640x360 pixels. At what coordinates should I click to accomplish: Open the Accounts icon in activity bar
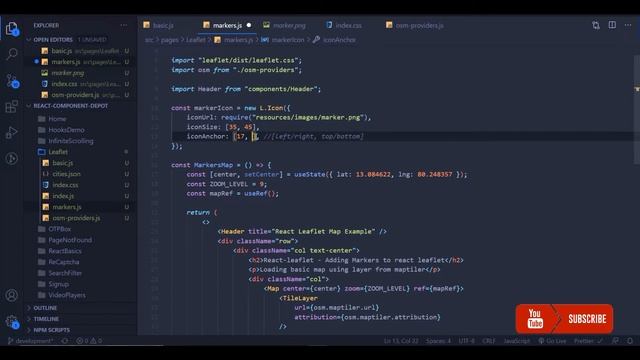click(12, 295)
